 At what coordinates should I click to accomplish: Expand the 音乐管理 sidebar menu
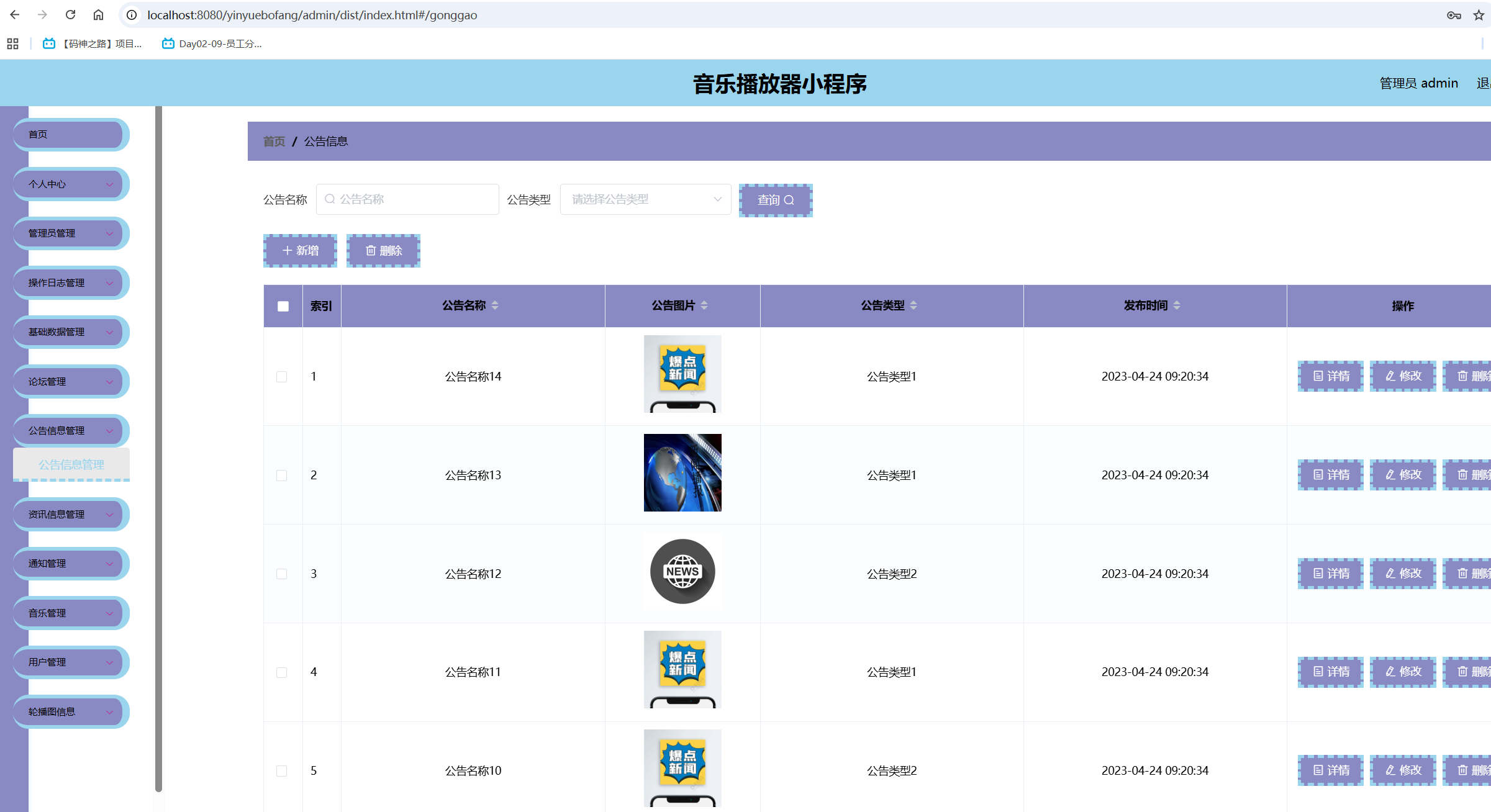(x=70, y=613)
